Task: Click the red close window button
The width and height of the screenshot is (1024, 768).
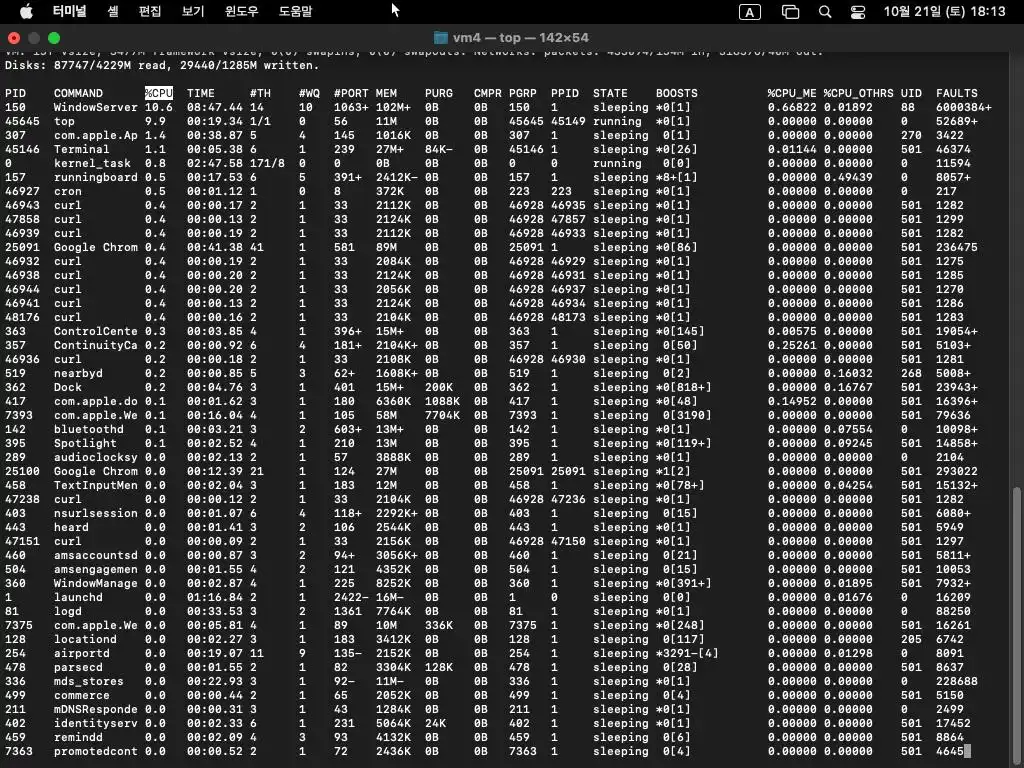Action: tap(14, 38)
